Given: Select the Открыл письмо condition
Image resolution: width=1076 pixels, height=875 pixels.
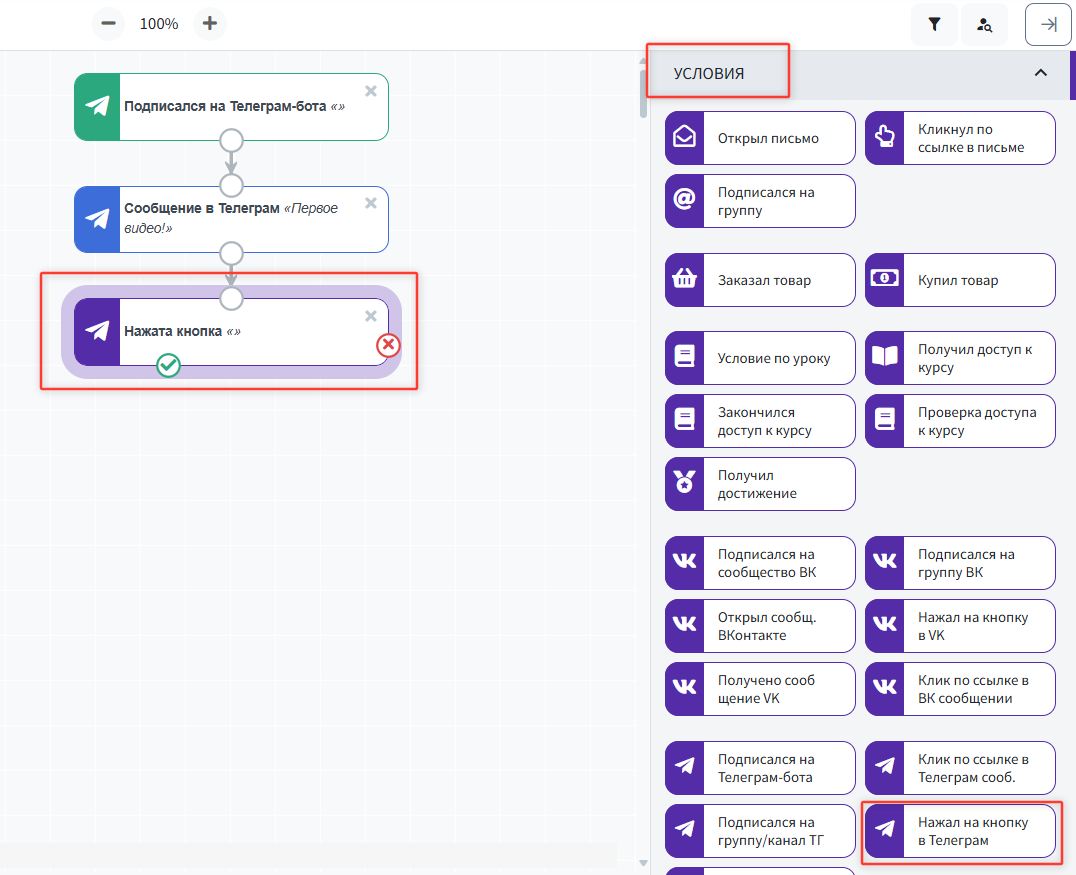Looking at the screenshot, I should (760, 138).
